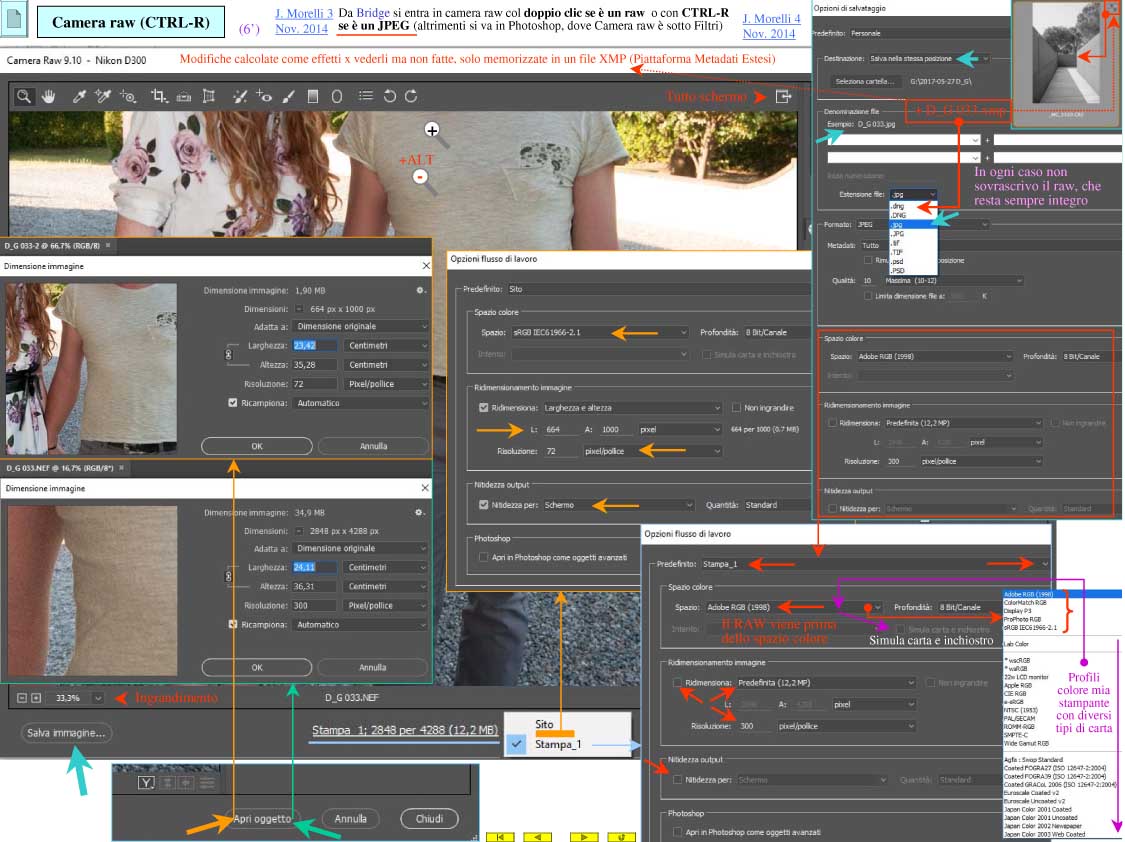Open the Stampa_1; 2848 per 4288 workflow link
Screen dimensions: 1125x842
pyautogui.click(x=405, y=730)
